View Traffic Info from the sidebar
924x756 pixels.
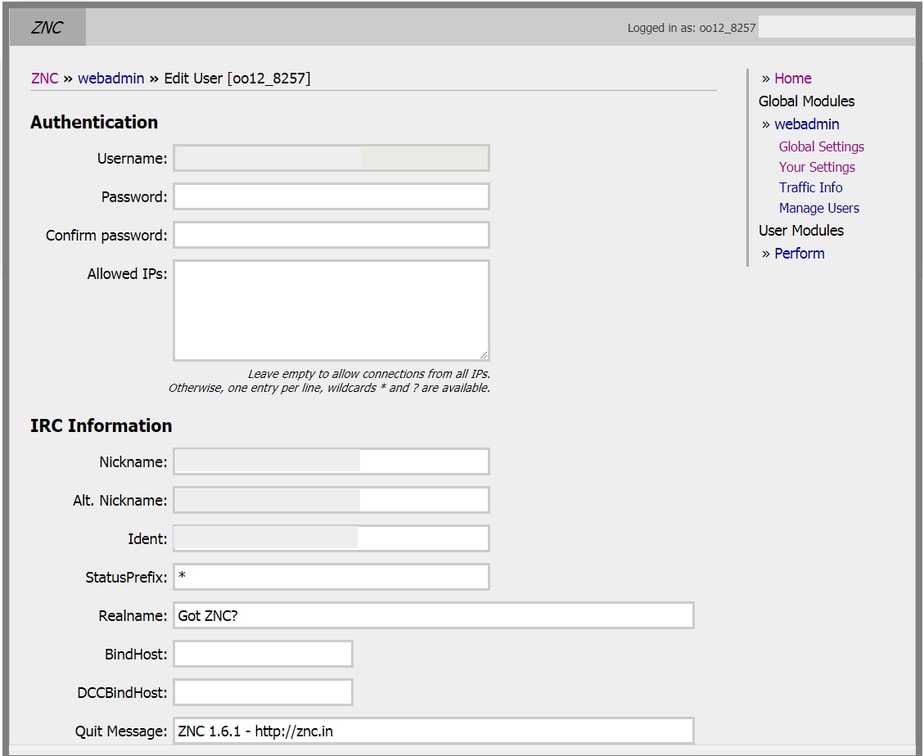click(x=810, y=187)
